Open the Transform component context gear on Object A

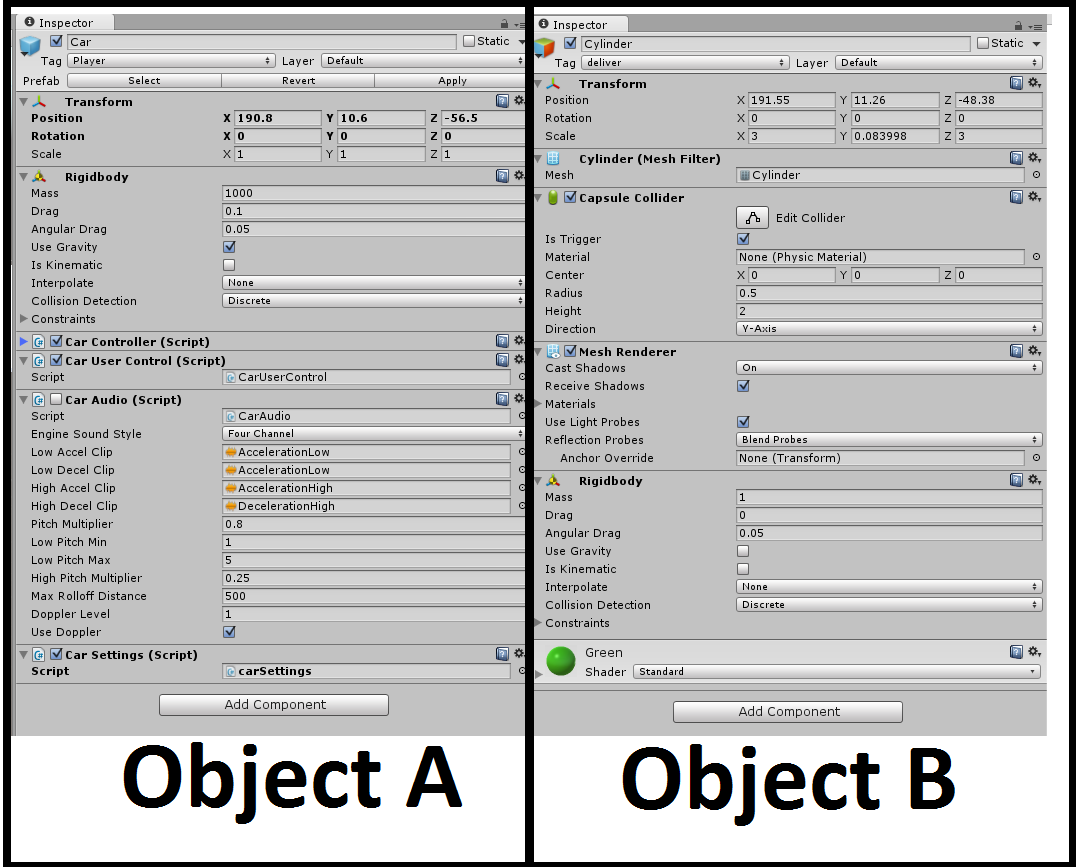pyautogui.click(x=519, y=101)
